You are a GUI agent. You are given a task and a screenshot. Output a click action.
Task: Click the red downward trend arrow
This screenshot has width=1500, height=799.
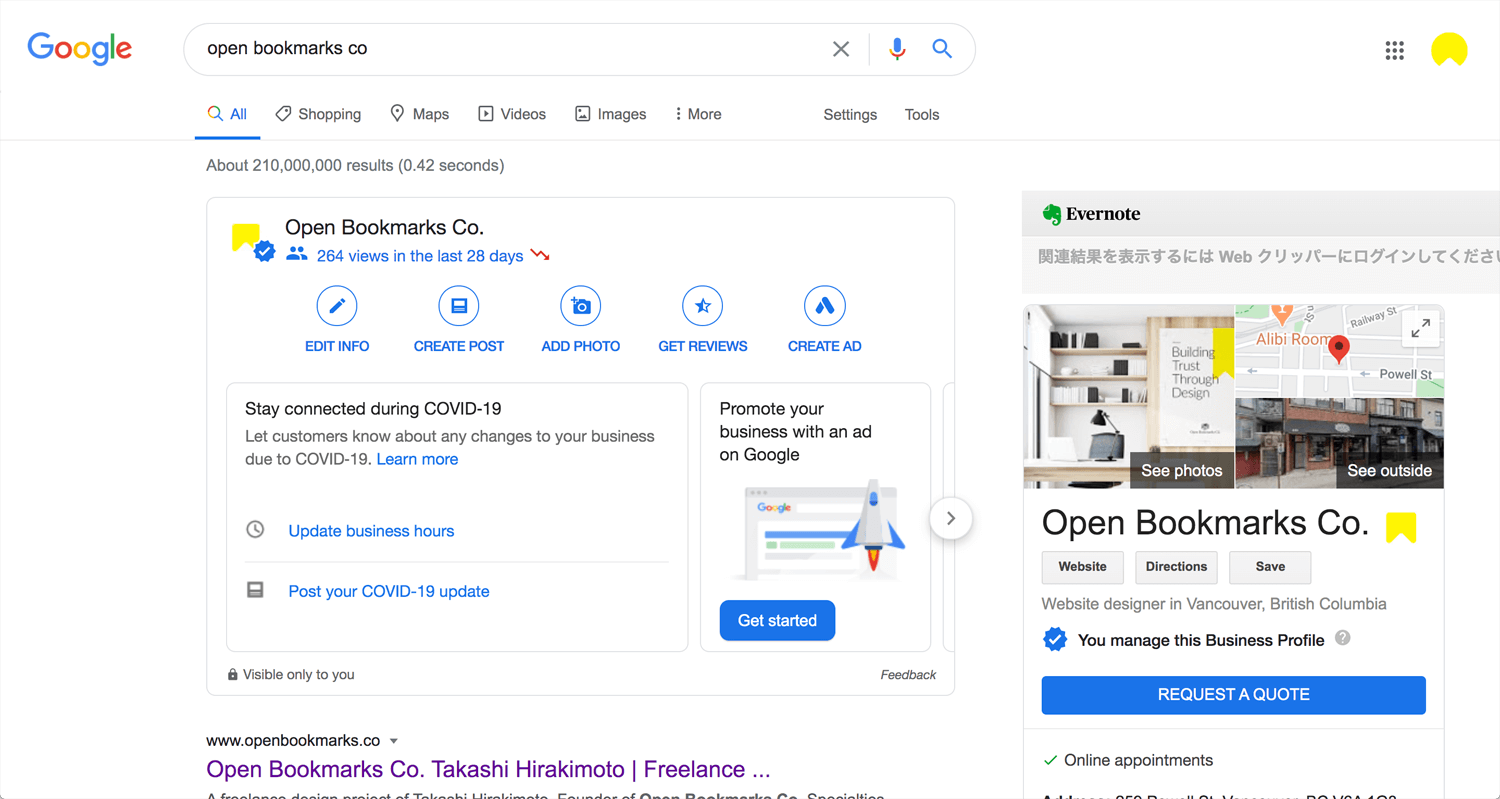[541, 255]
